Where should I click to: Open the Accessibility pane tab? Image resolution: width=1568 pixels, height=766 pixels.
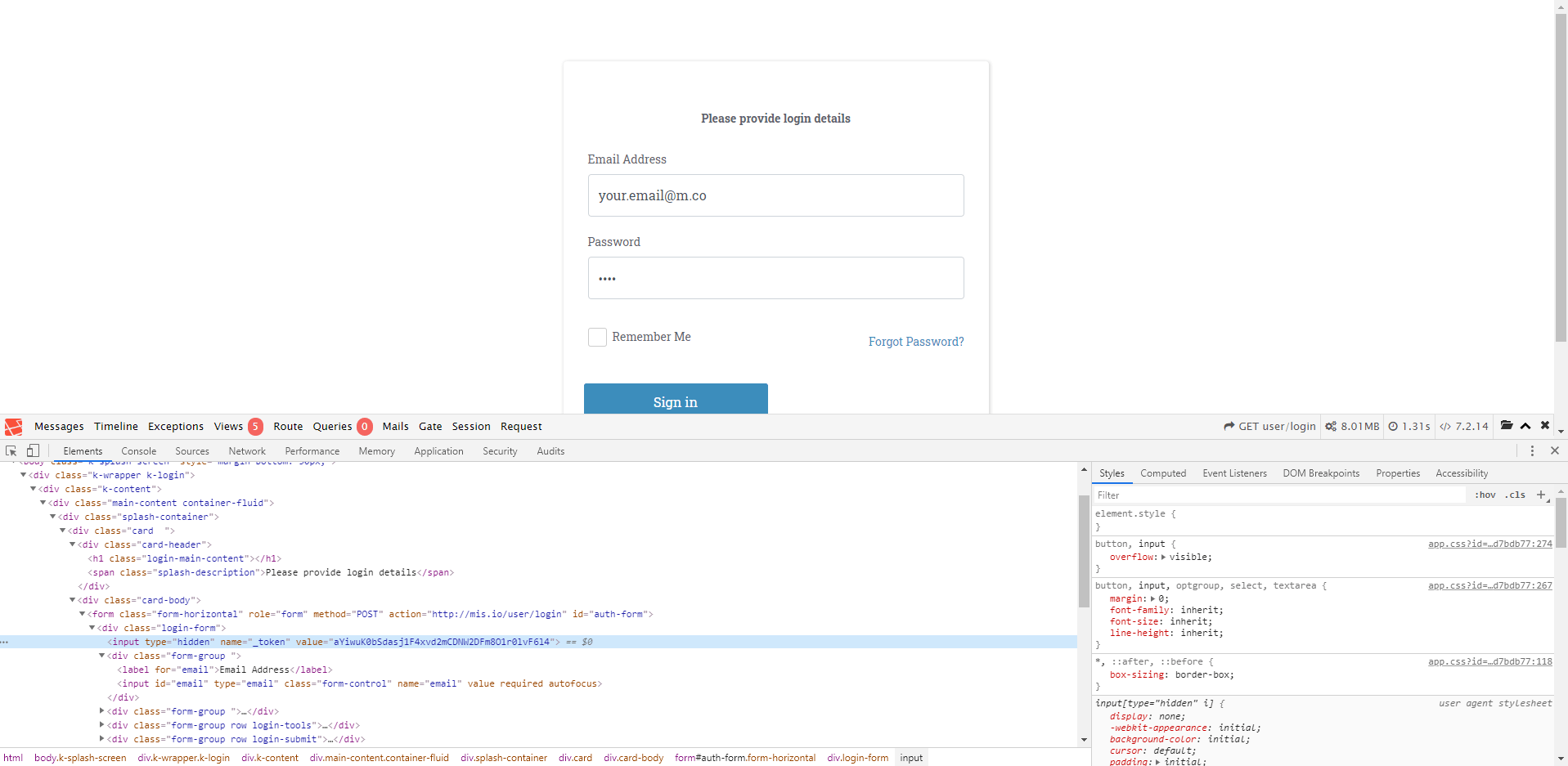(1462, 473)
